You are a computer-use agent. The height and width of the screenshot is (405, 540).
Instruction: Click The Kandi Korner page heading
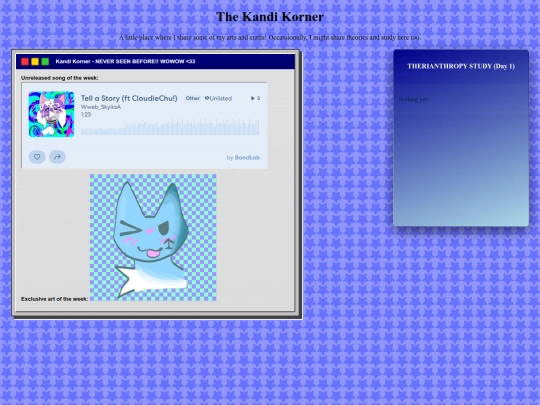click(270, 17)
